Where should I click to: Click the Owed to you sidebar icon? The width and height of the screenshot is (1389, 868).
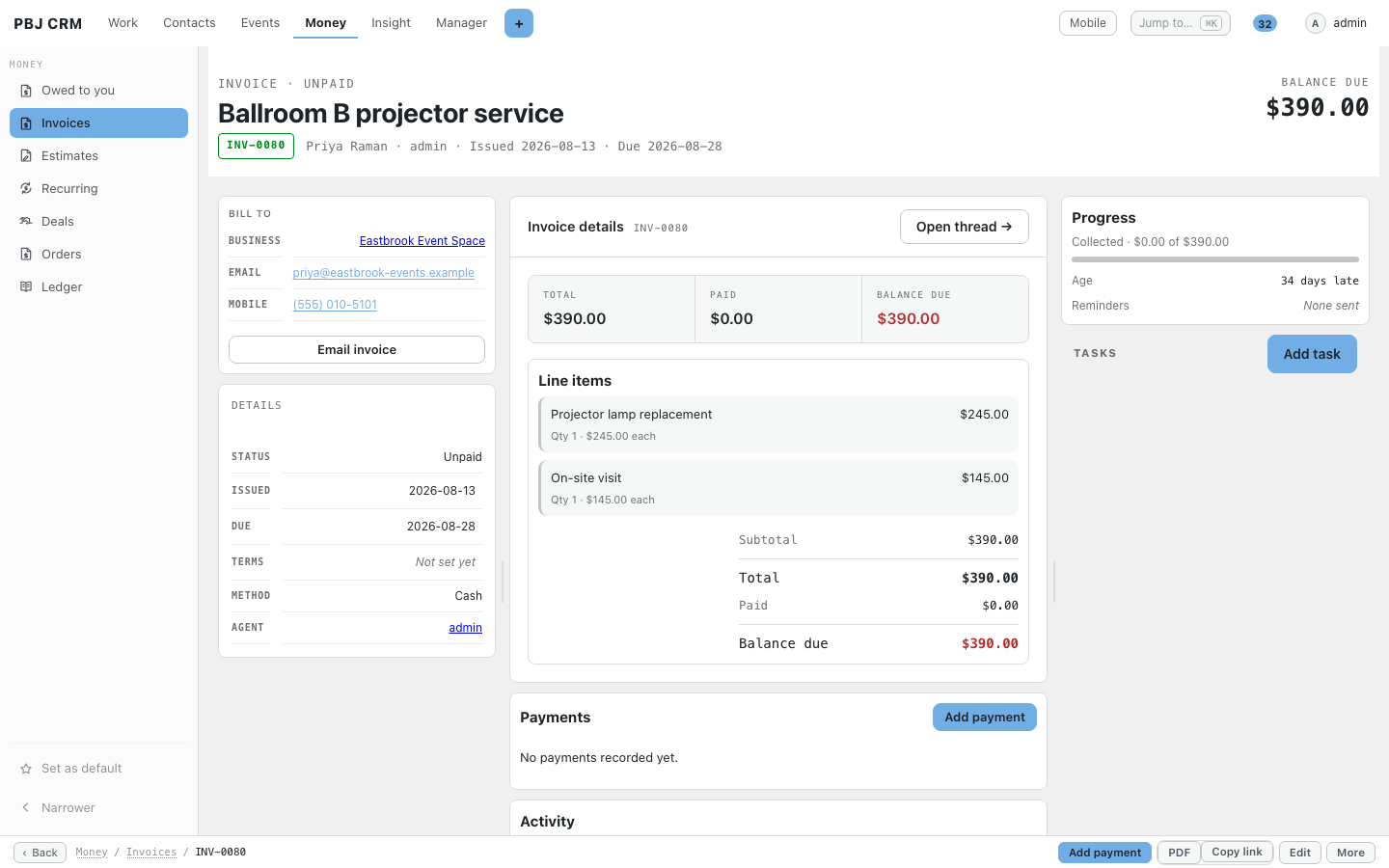pyautogui.click(x=26, y=91)
